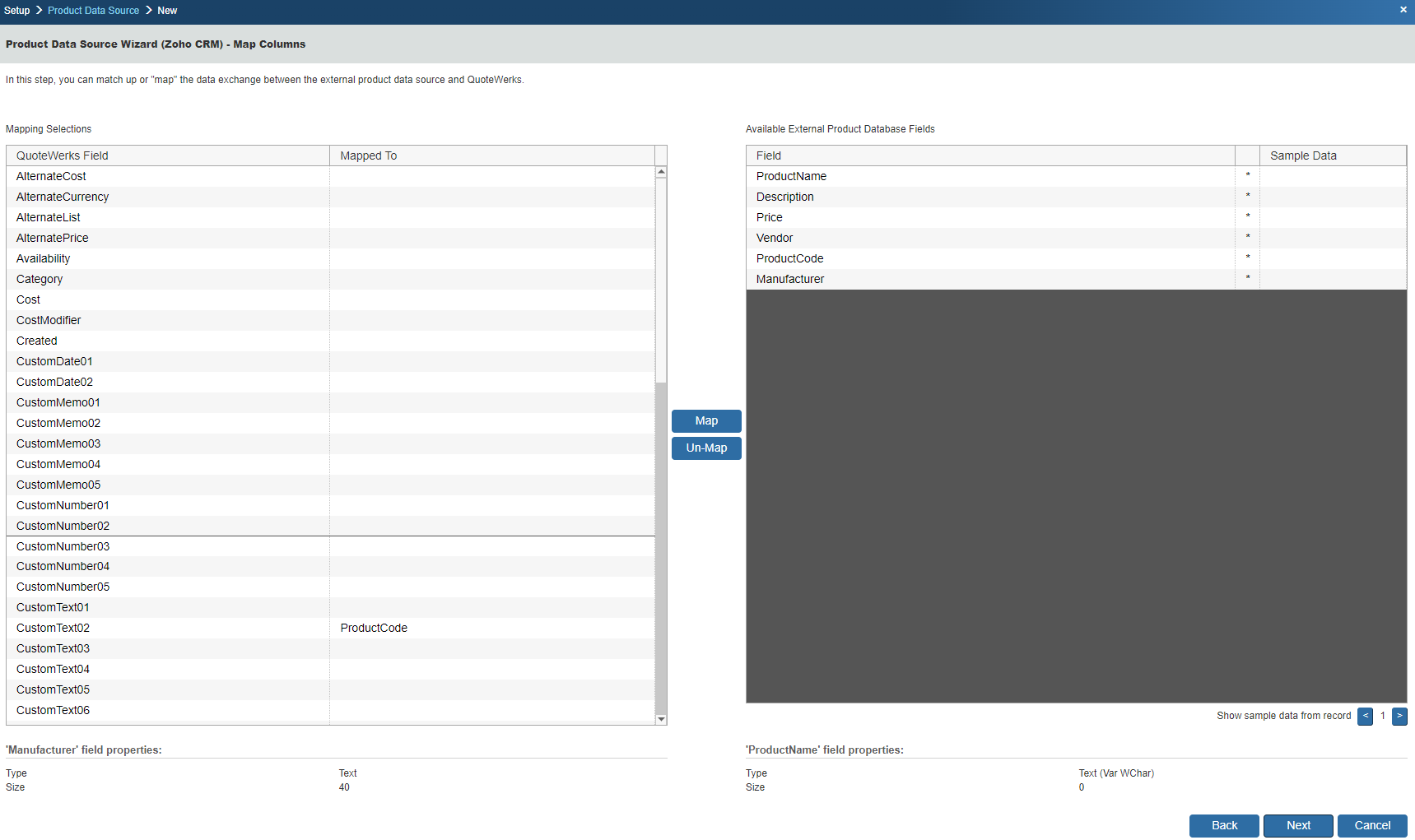1415x840 pixels.
Task: Cancel the product data source wizard
Action: [x=1372, y=825]
